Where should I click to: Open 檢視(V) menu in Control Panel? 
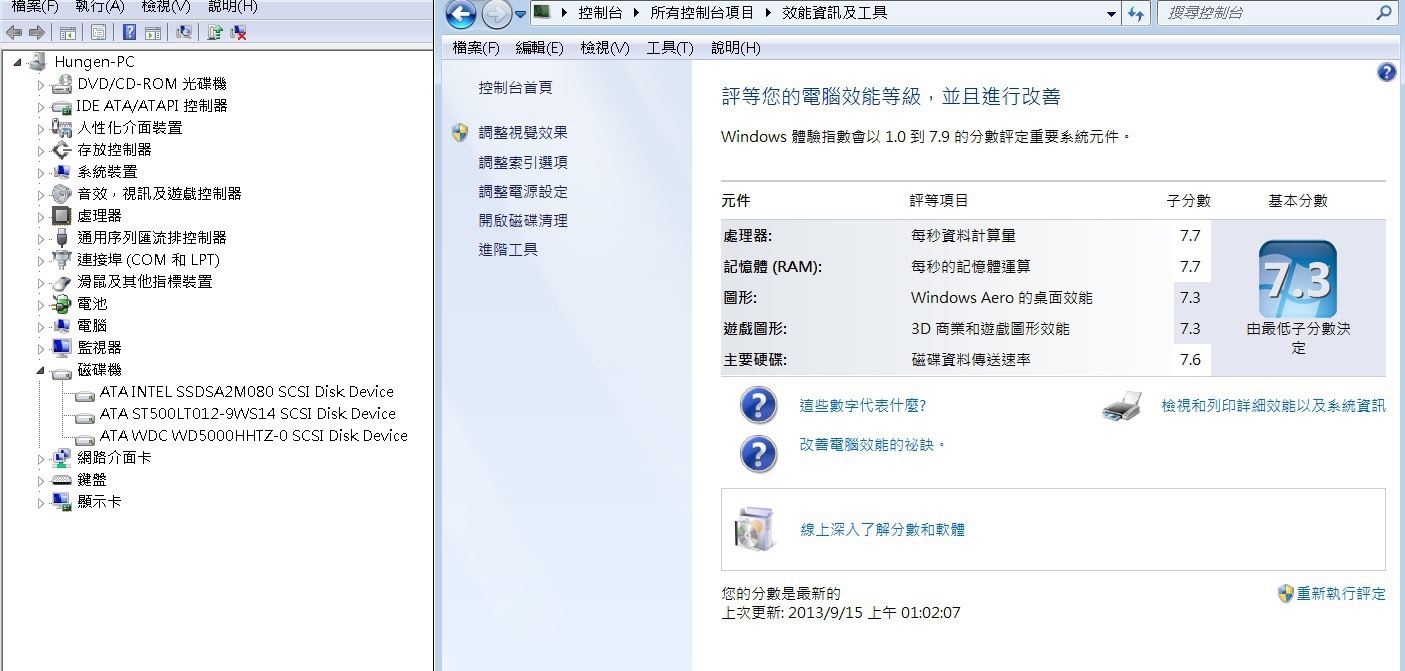point(605,48)
